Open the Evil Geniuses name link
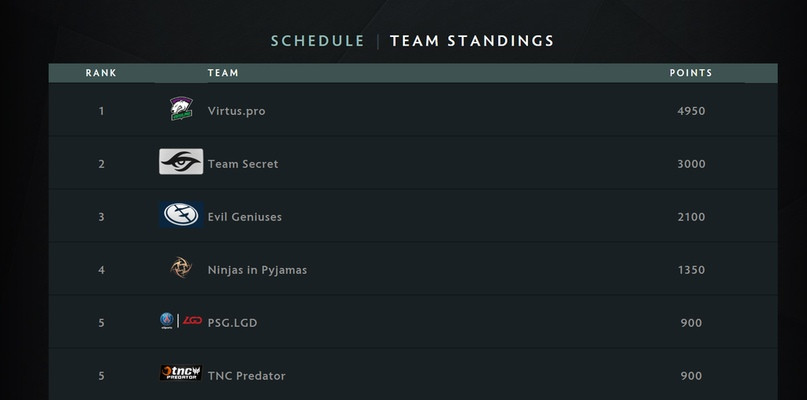The image size is (807, 400). point(245,217)
